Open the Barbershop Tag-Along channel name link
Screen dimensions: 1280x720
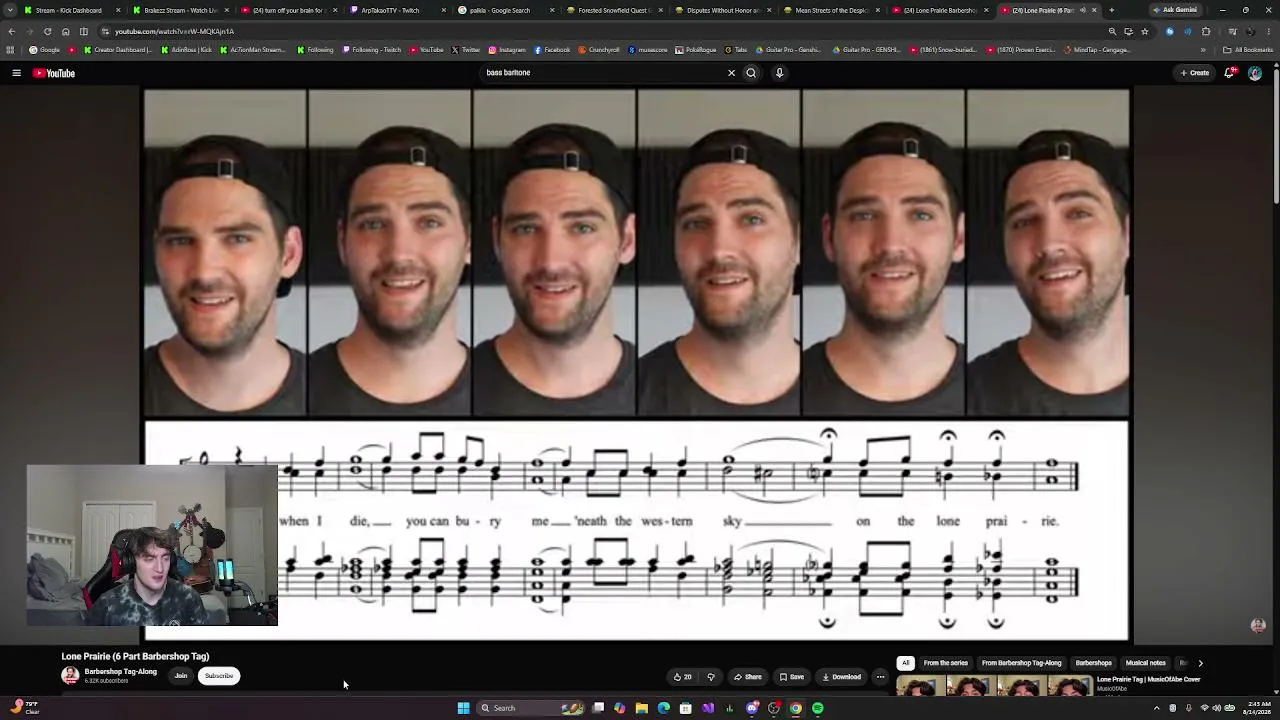121,672
